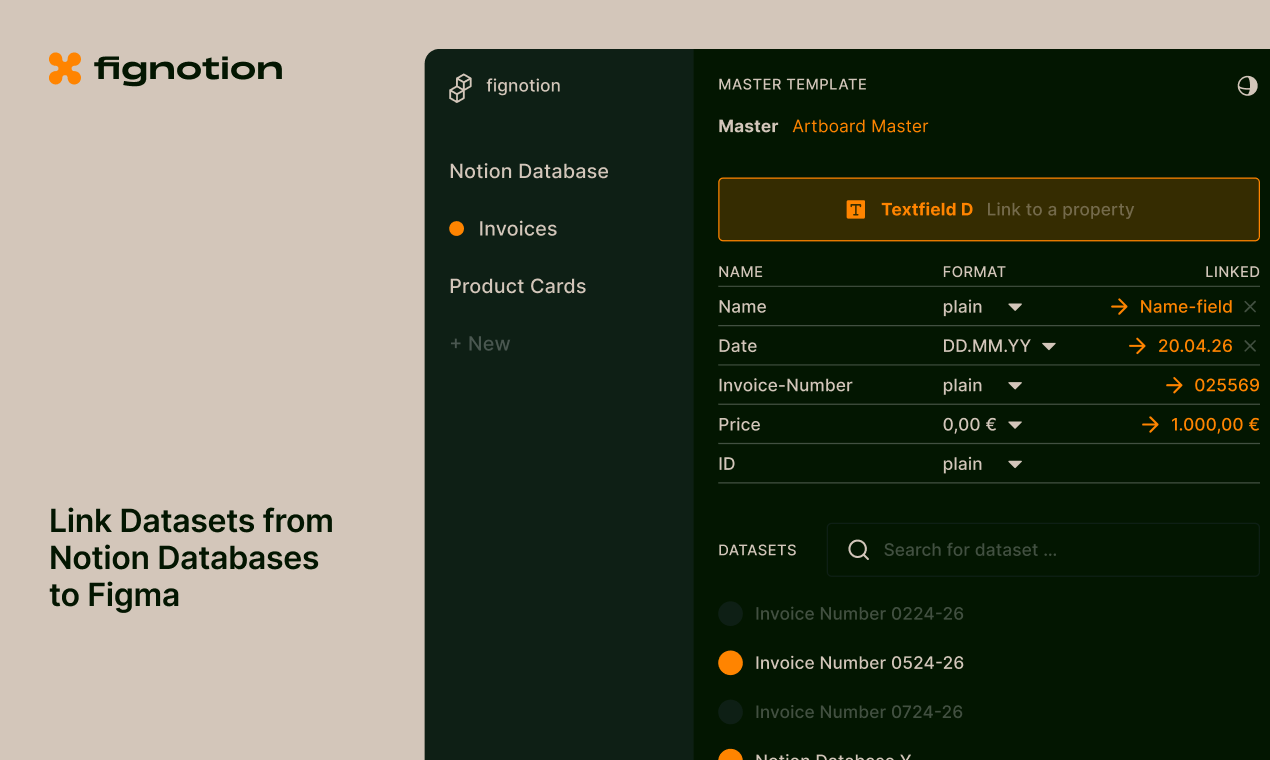
Task: Add a new entry with + New
Action: [480, 343]
